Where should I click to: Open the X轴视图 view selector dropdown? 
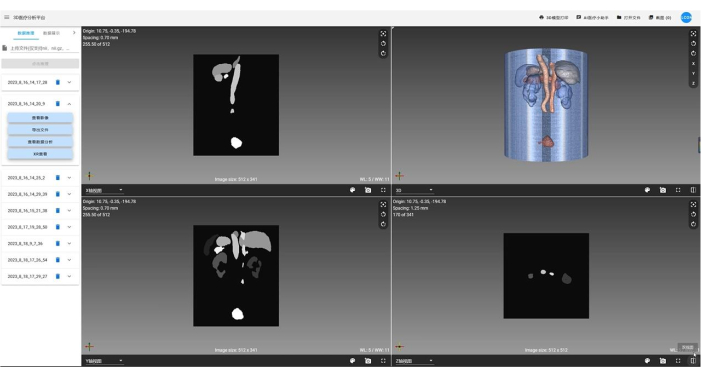104,190
